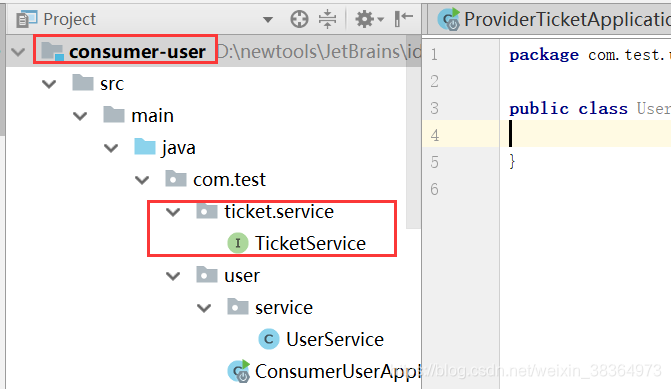Viewport: 671px width, 389px height.
Task: Select the main folder label
Action: pos(152,116)
